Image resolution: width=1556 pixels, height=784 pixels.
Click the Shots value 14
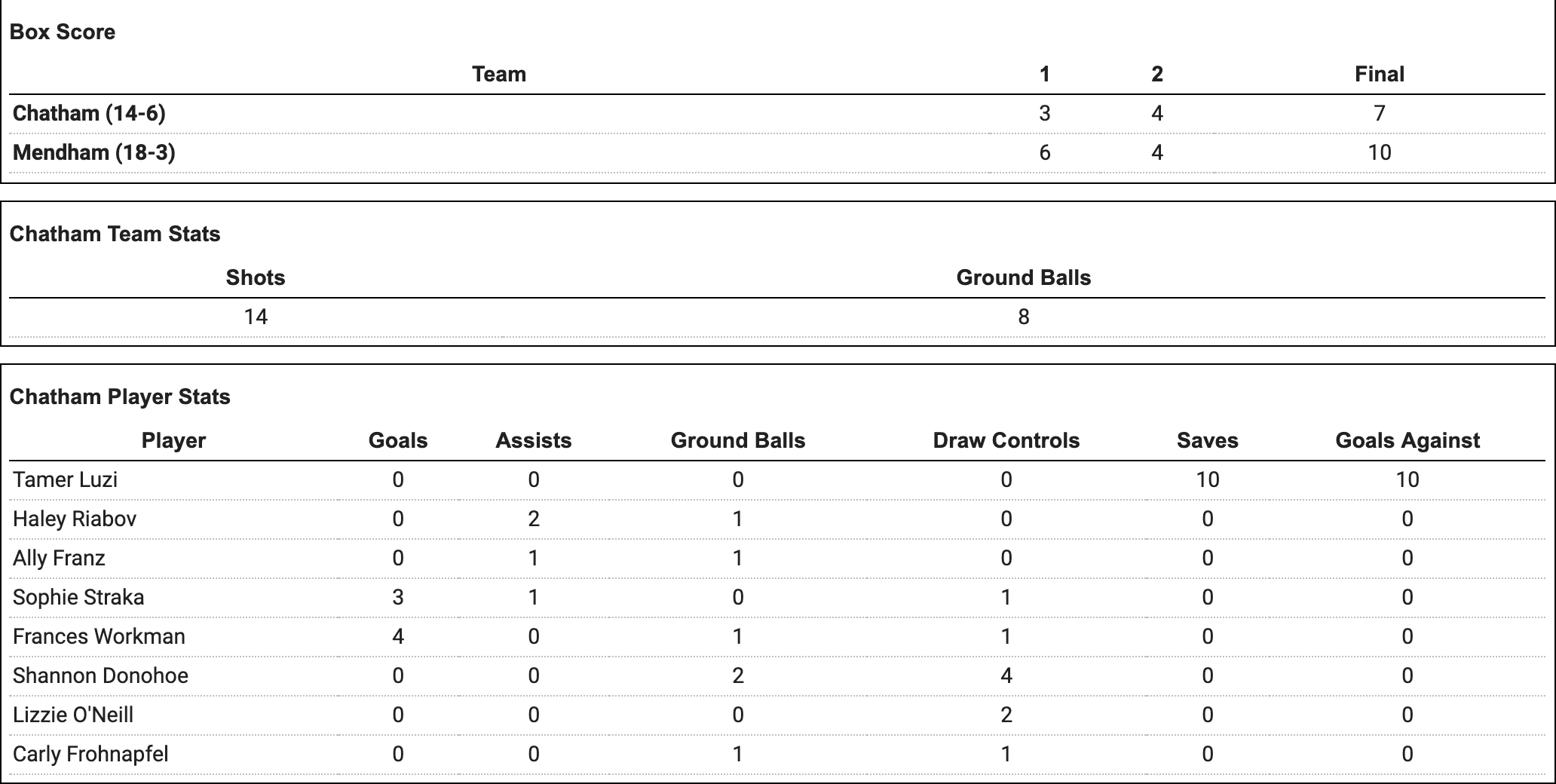pos(256,317)
